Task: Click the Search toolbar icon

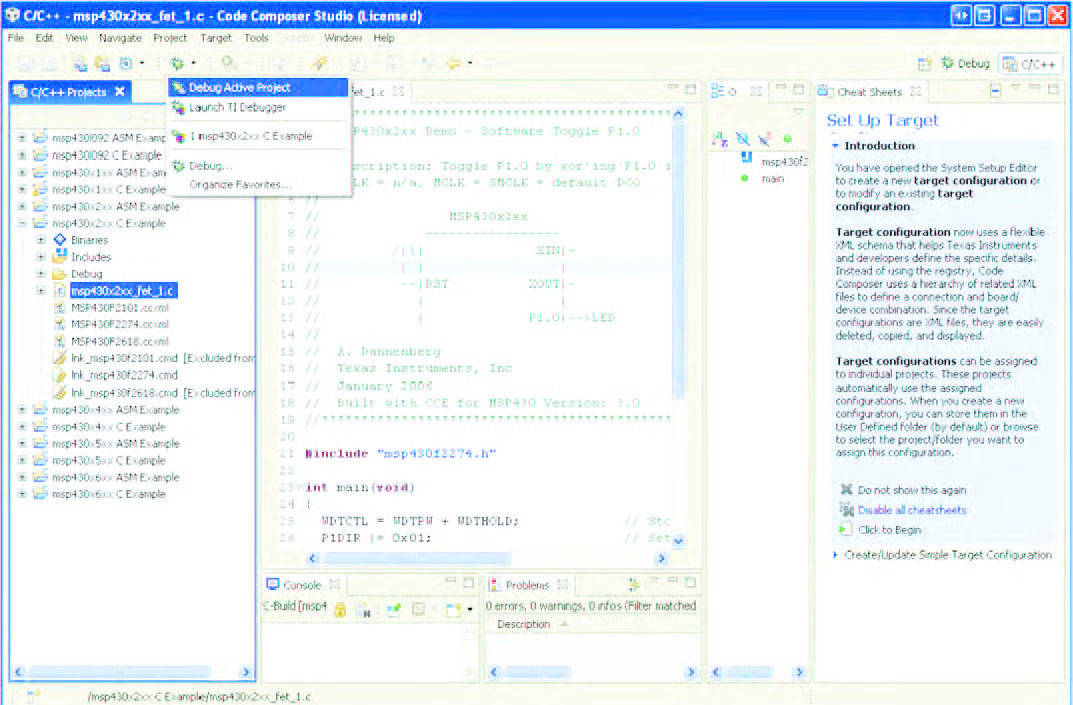Action: click(229, 63)
